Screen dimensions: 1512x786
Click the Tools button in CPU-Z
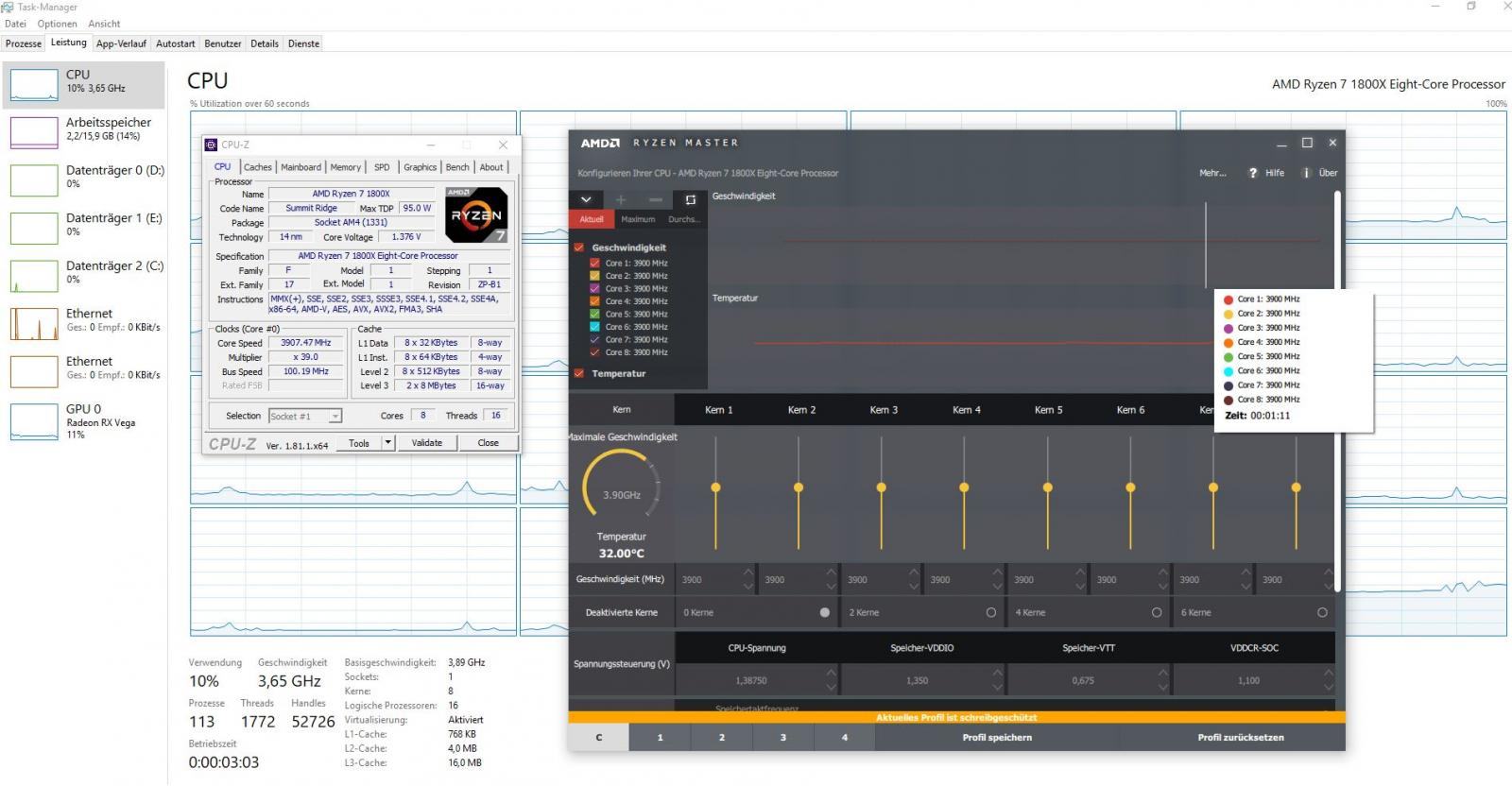click(359, 443)
